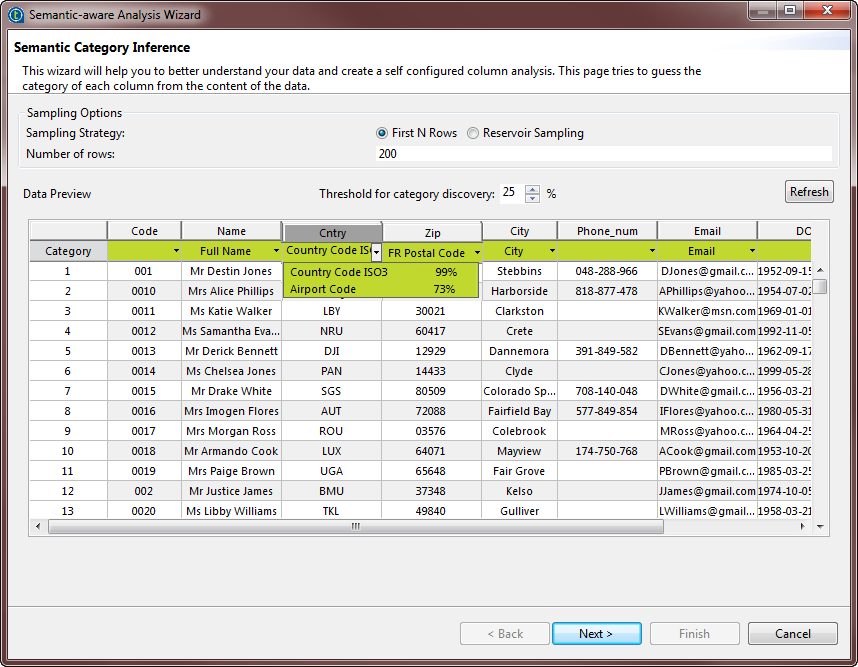Click the horizontal scrollbar of data preview
This screenshot has width=858, height=667.
pos(353,526)
